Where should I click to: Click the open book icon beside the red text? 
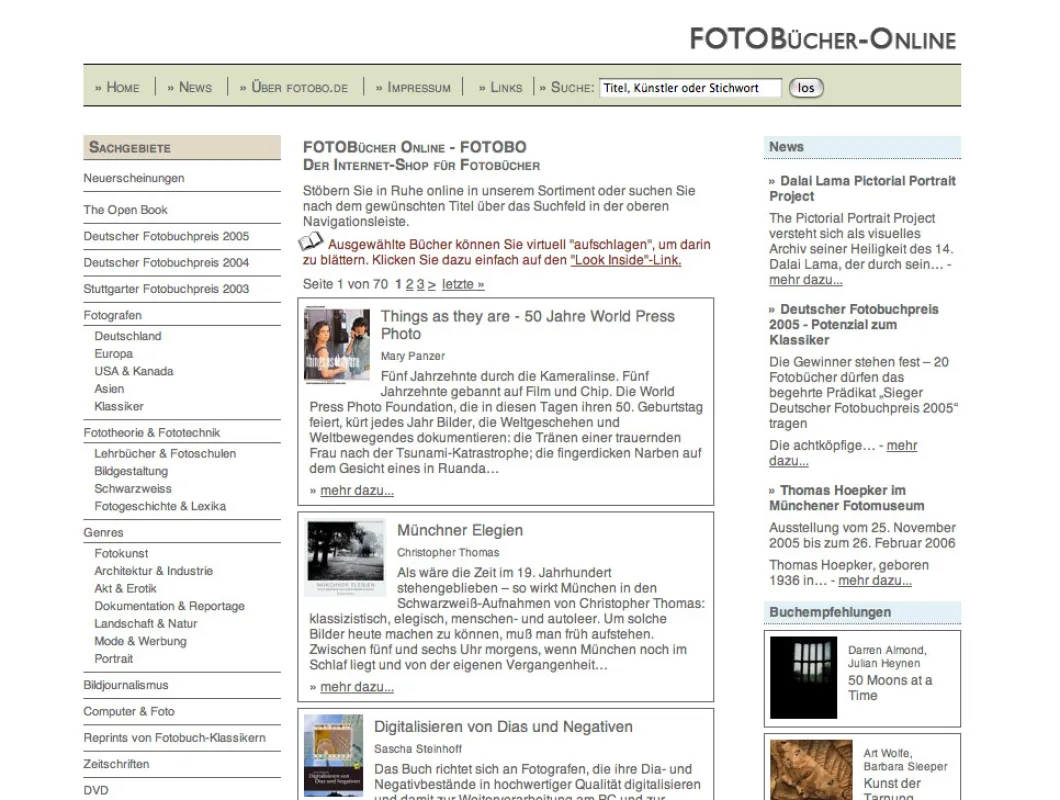point(311,241)
